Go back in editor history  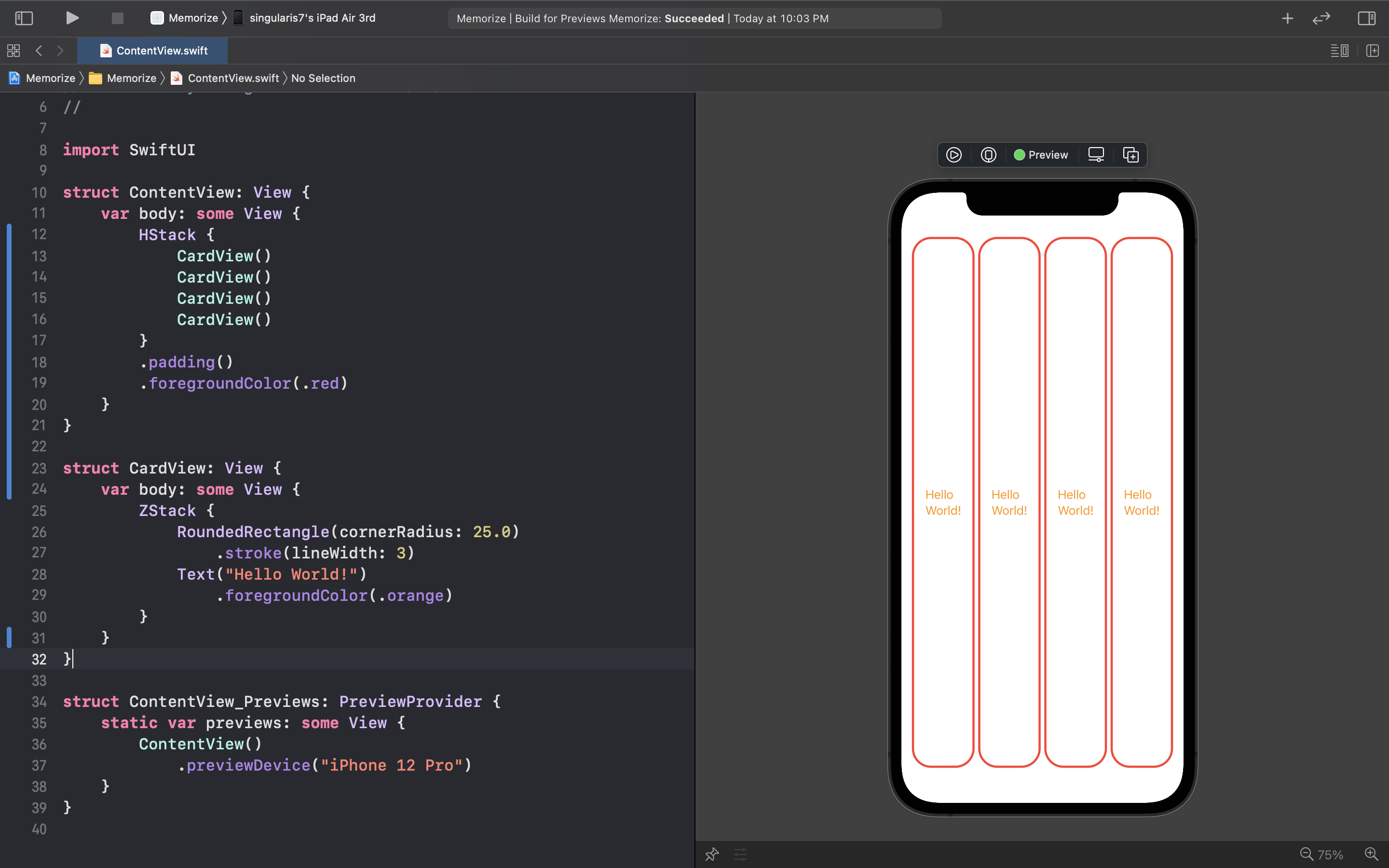39,51
